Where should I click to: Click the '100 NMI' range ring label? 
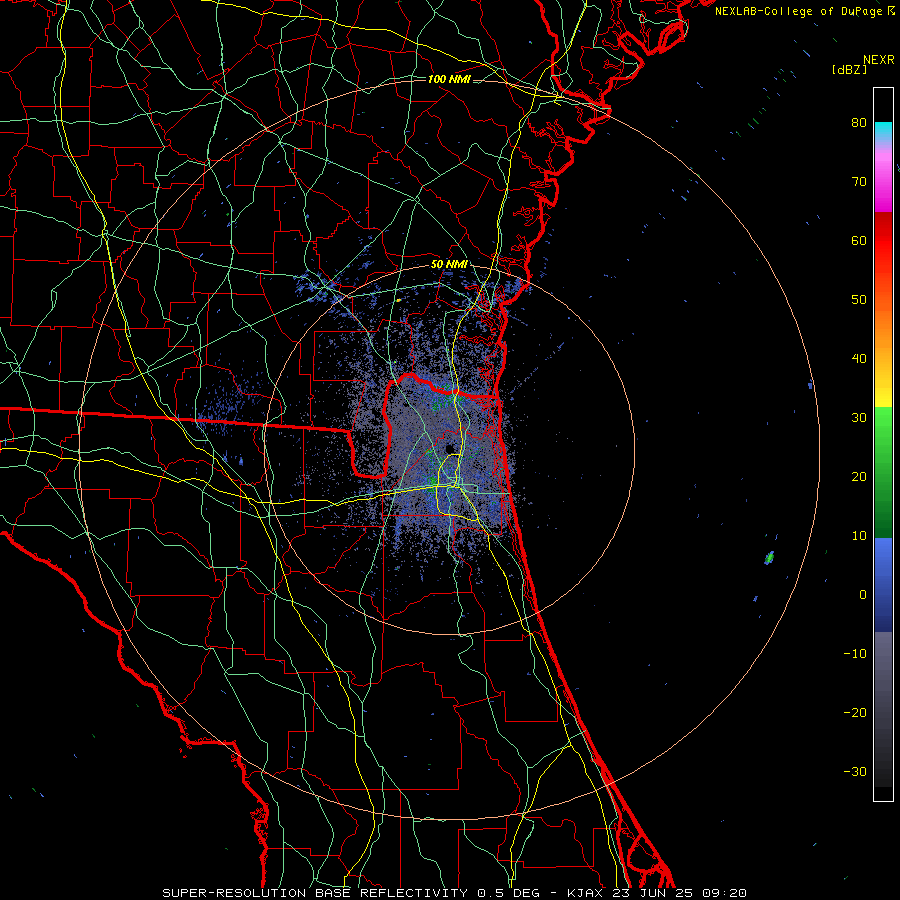coord(449,79)
